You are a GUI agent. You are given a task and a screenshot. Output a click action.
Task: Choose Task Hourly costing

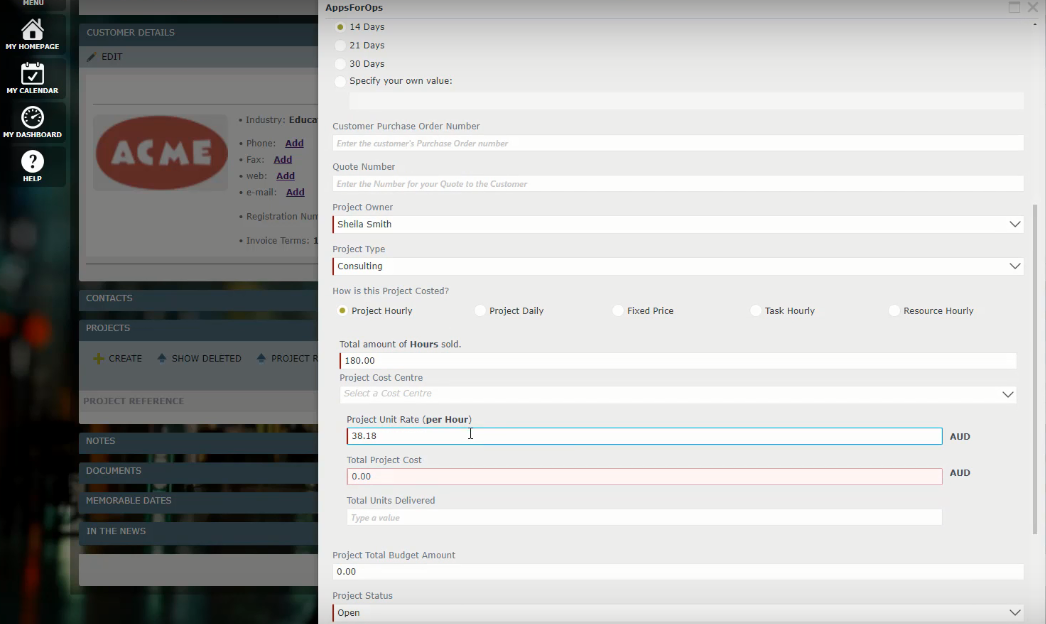point(756,310)
